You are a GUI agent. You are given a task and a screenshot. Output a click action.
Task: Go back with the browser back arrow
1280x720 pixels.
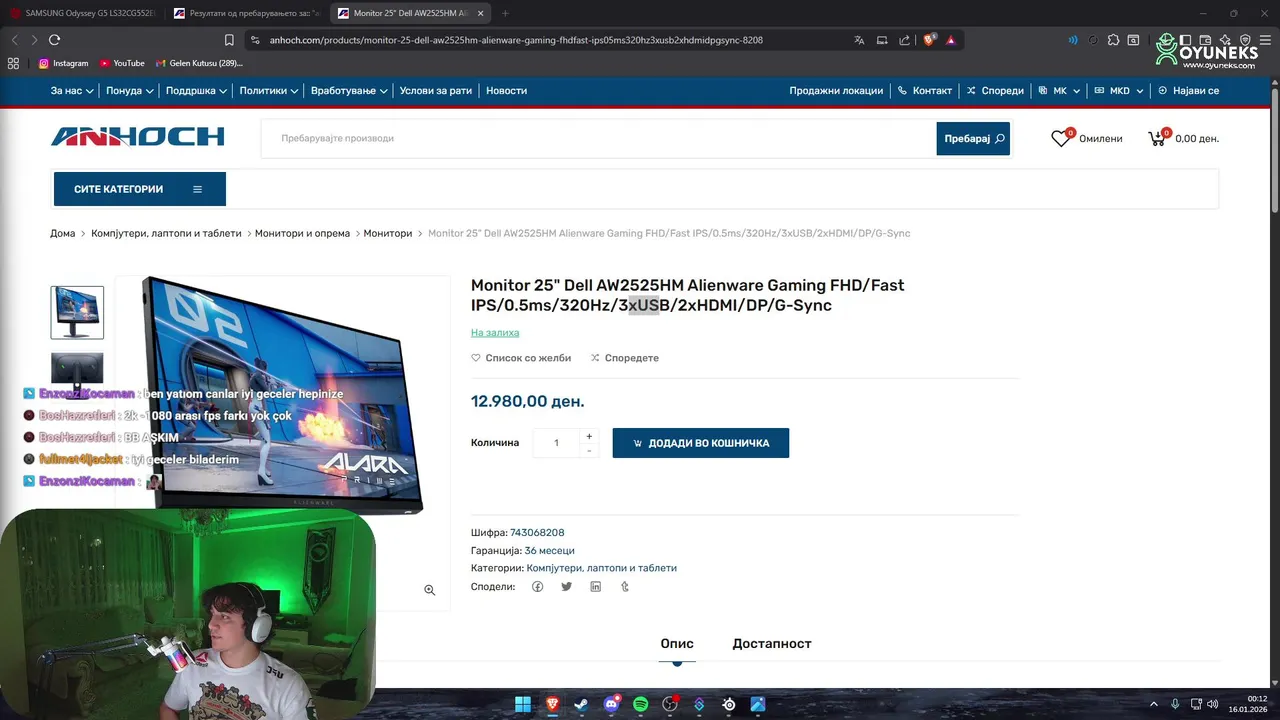click(14, 40)
